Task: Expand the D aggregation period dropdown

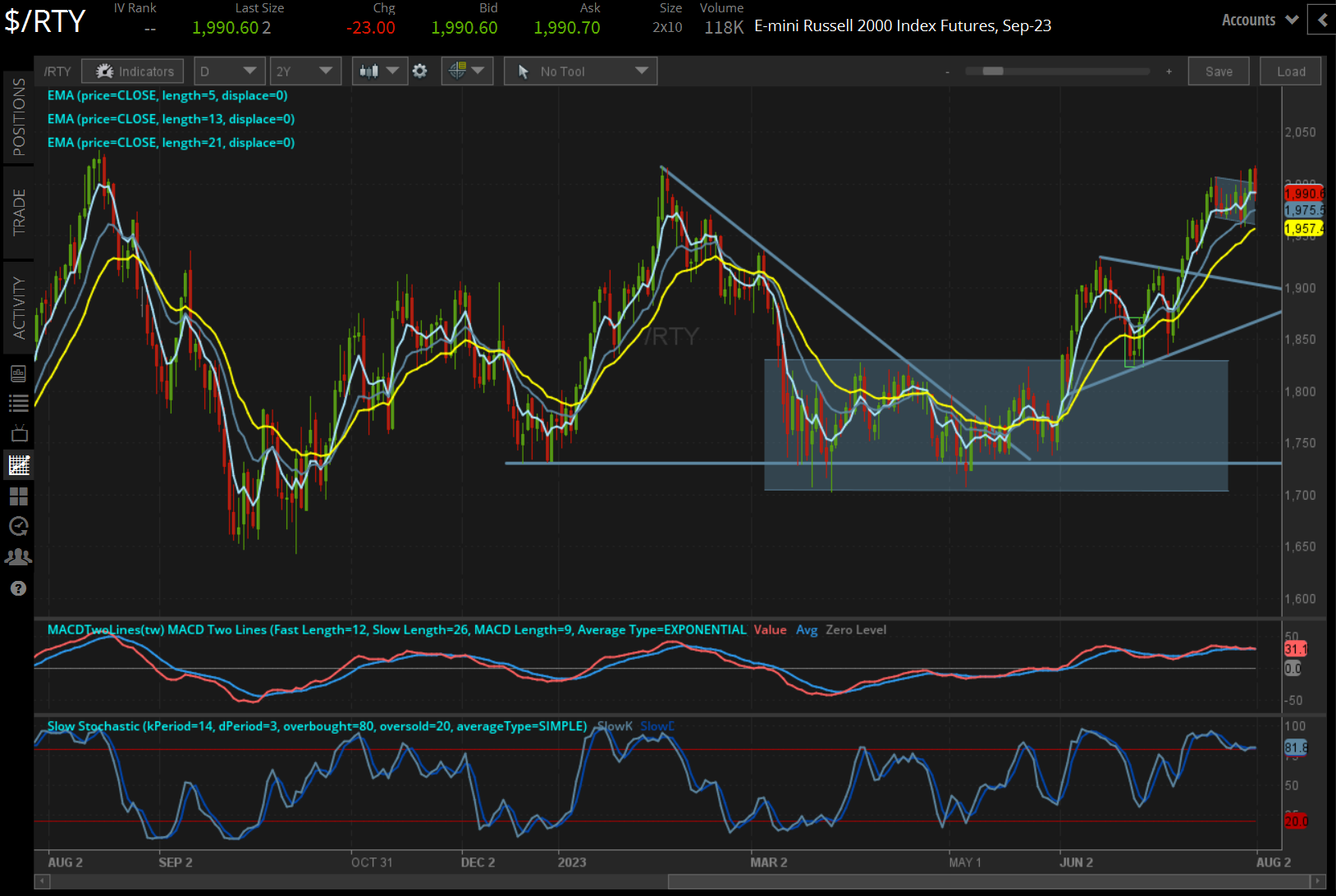Action: (228, 71)
